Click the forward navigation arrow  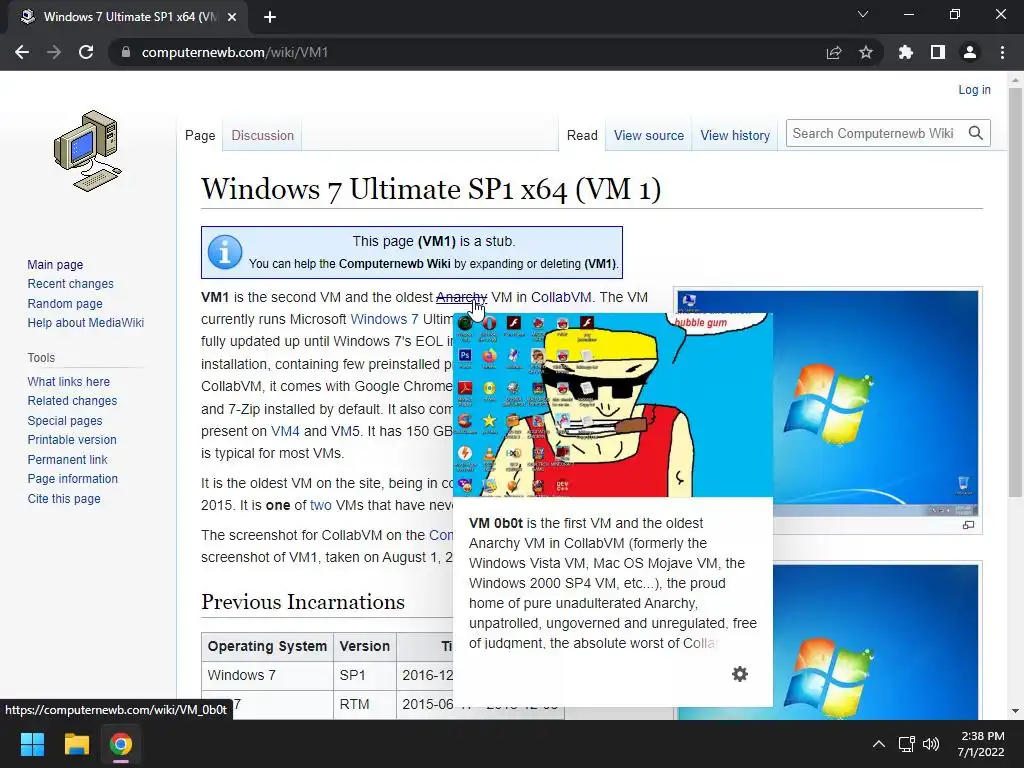[54, 52]
